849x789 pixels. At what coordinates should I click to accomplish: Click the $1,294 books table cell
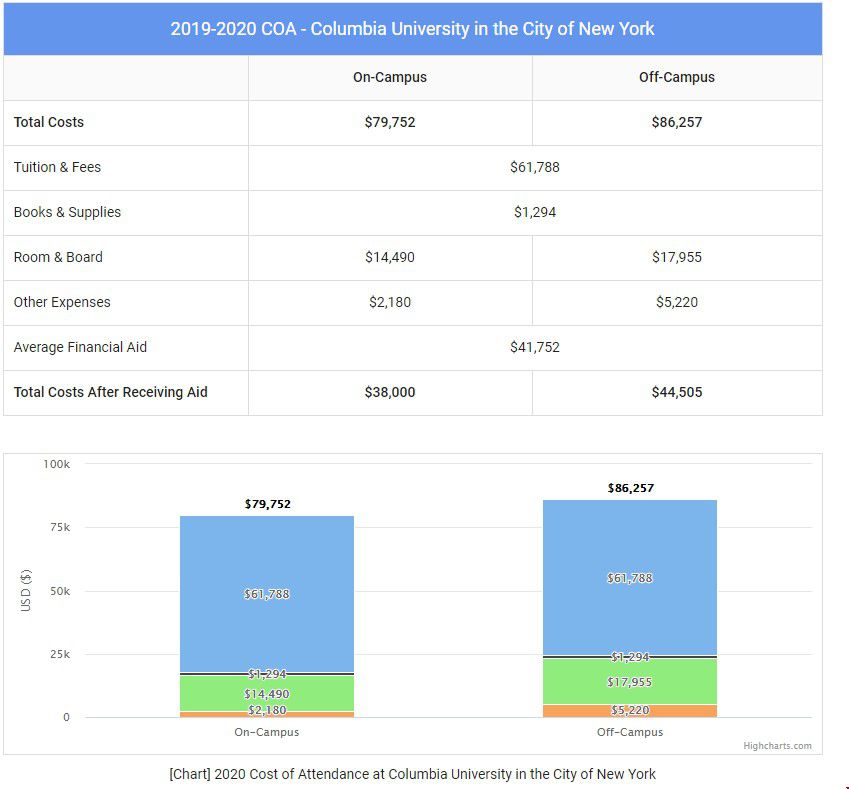[x=535, y=212]
